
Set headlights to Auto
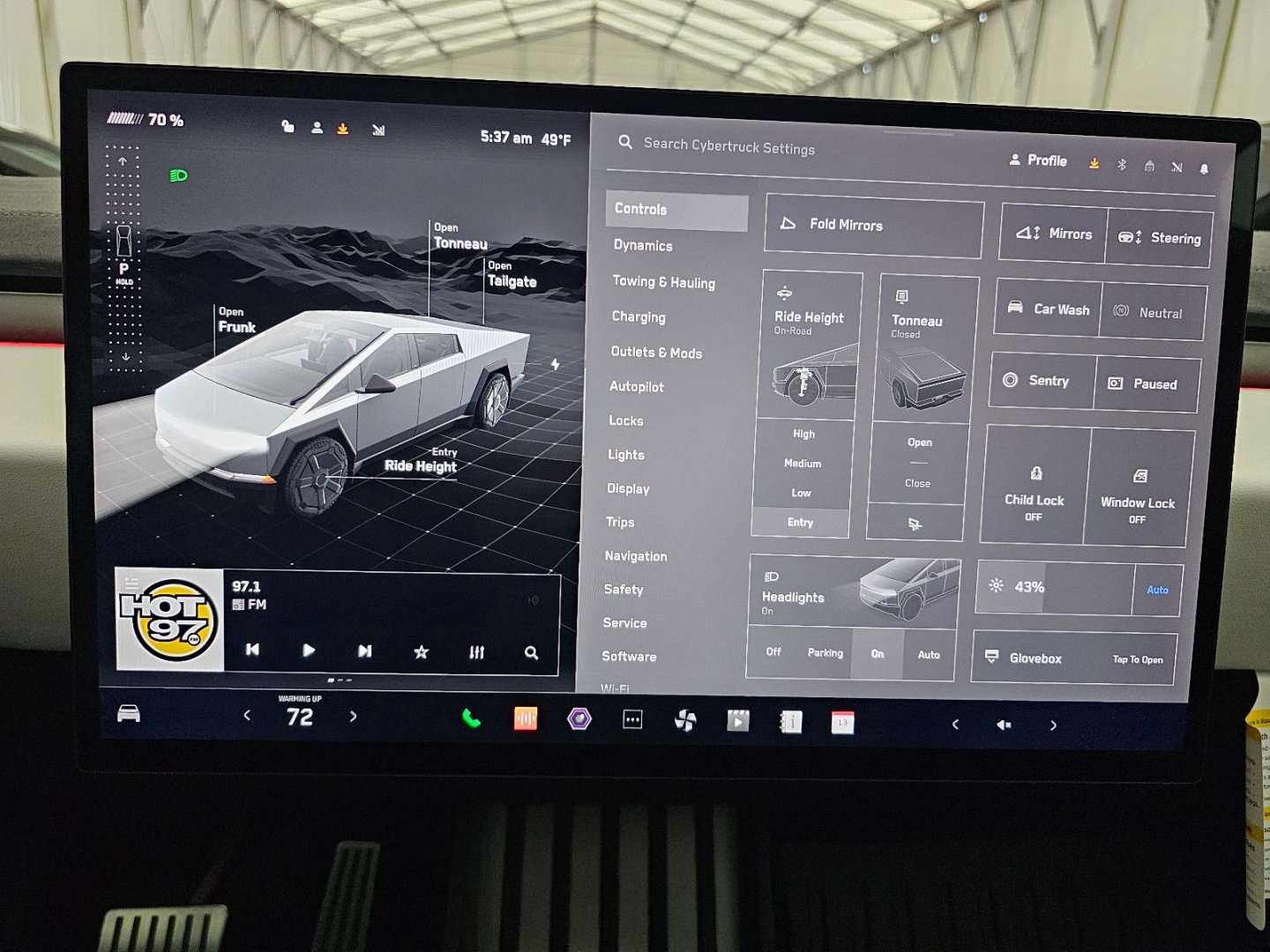(x=929, y=655)
